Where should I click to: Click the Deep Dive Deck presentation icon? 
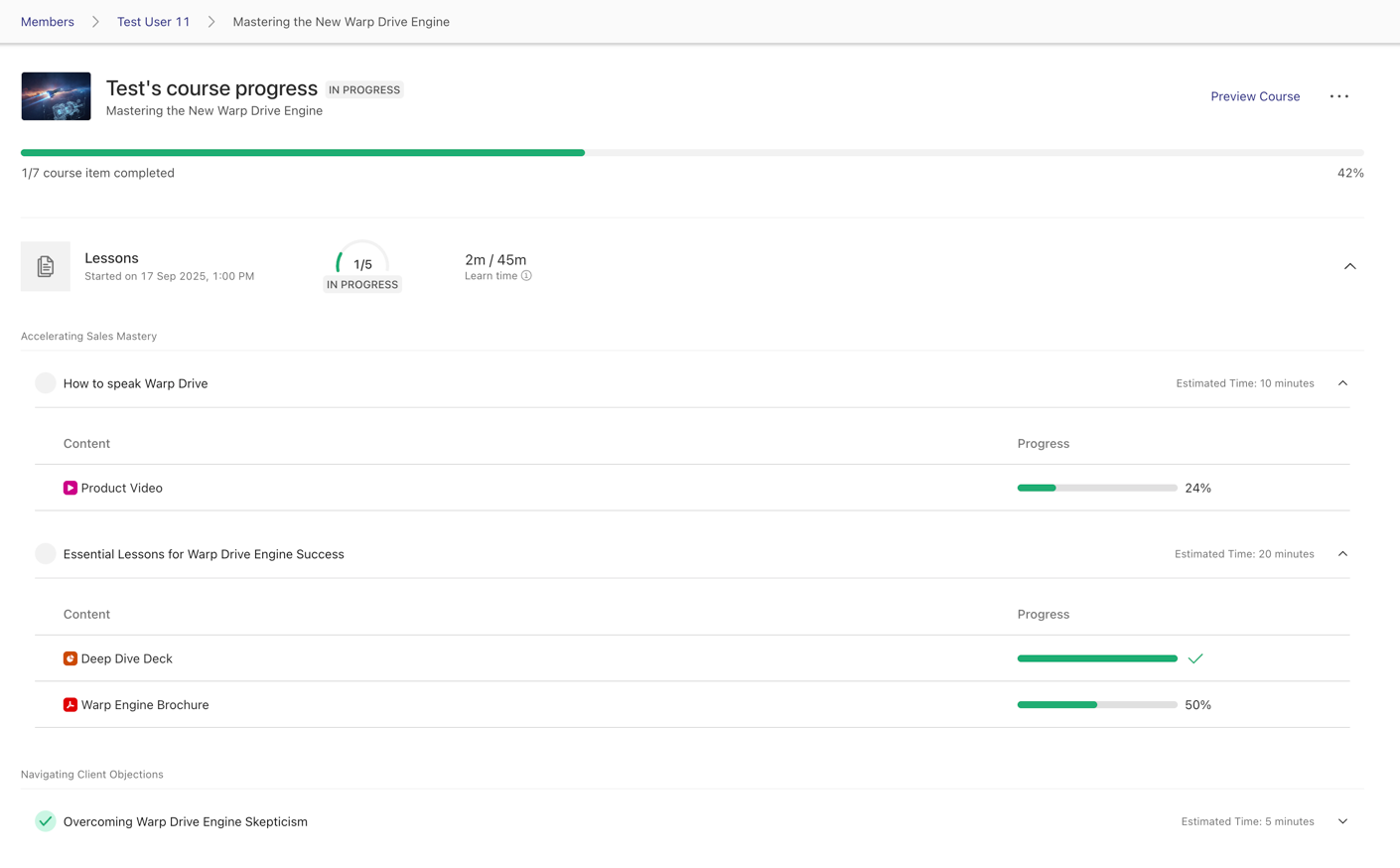point(70,658)
